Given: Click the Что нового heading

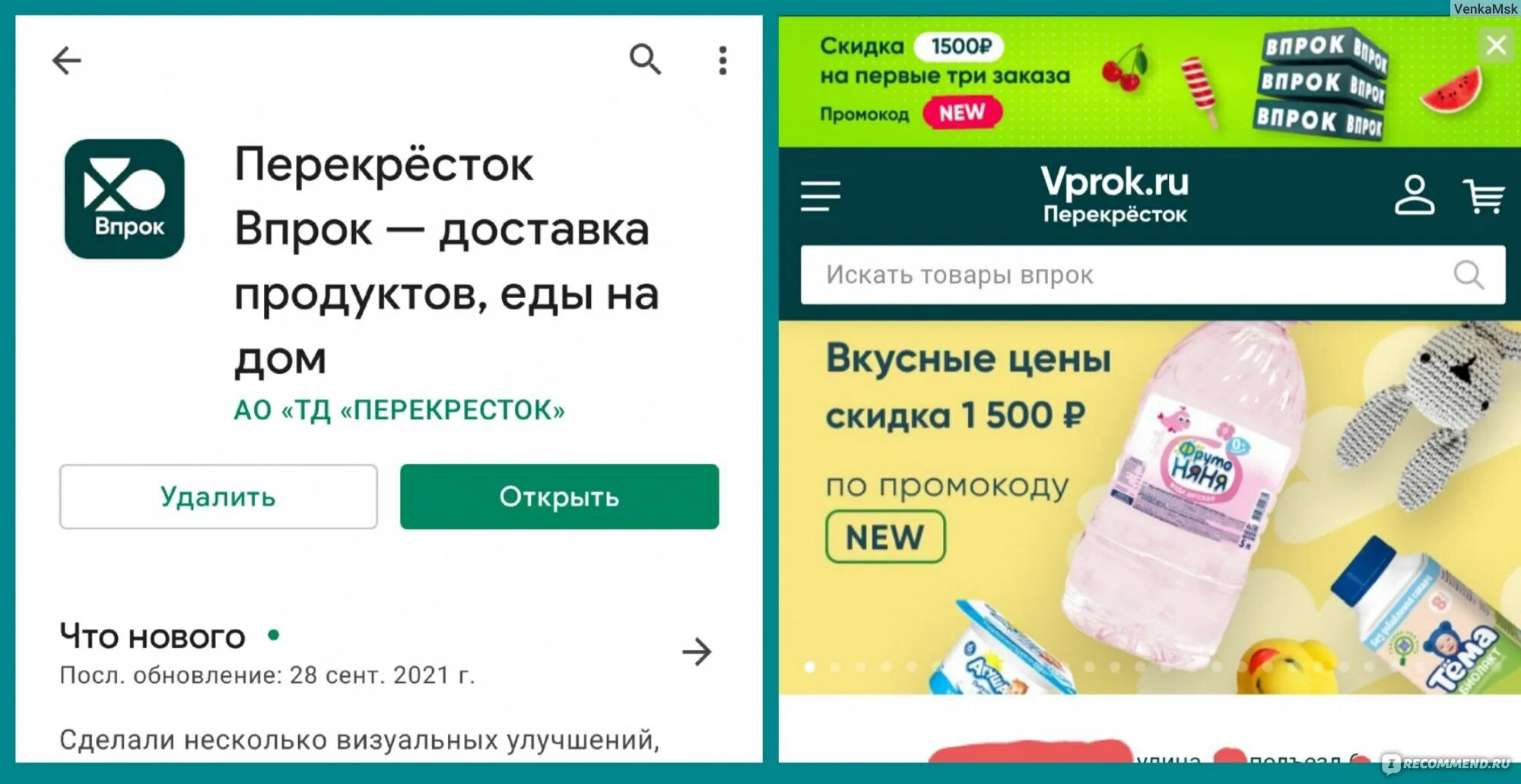Looking at the screenshot, I should 152,636.
